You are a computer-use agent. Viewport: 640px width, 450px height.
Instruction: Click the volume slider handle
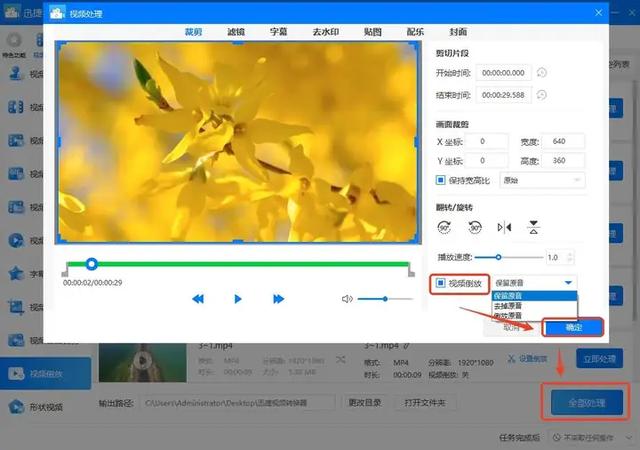click(385, 299)
